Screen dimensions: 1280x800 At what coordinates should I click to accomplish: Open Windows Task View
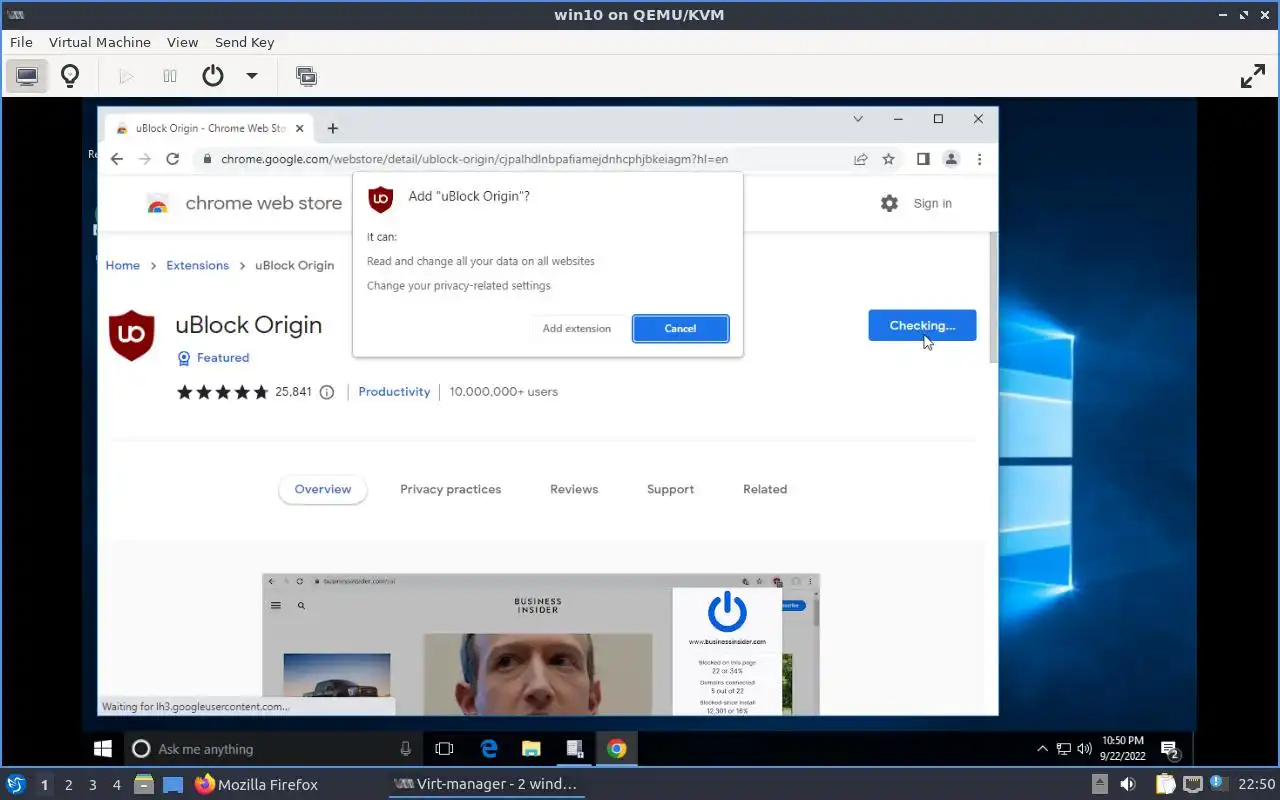[444, 748]
